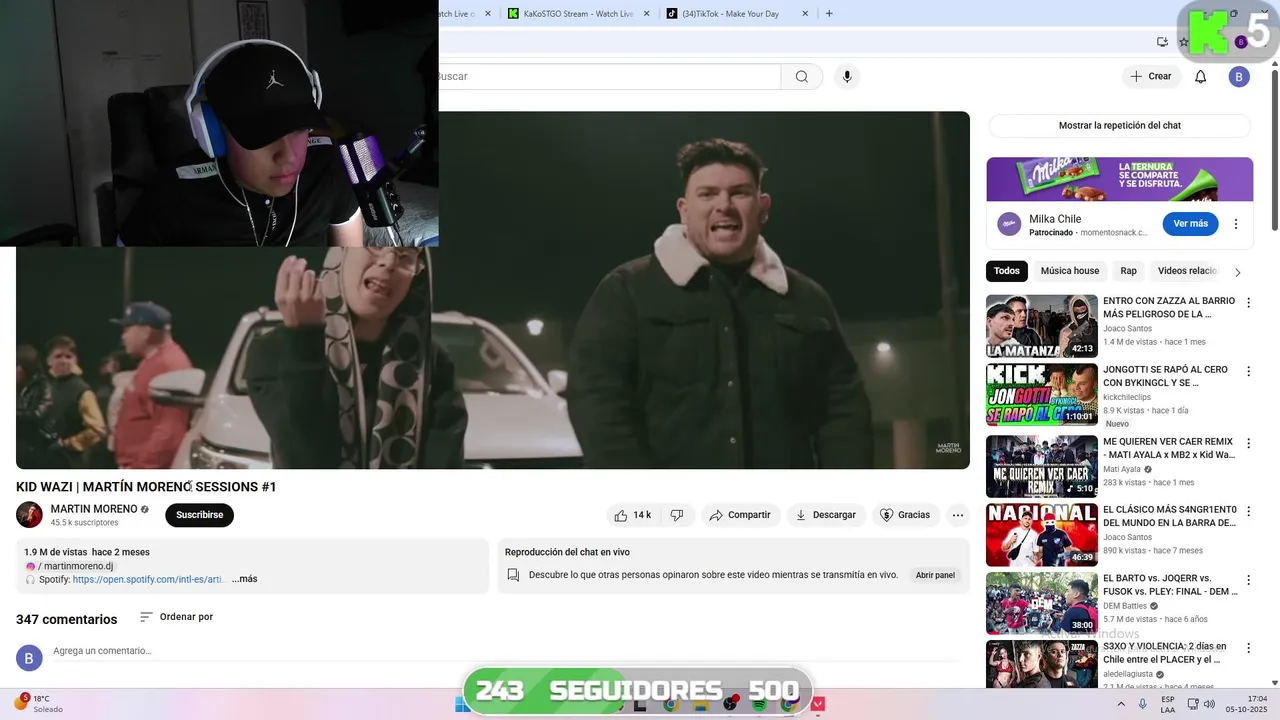
Task: Click the Agrega un comentario field
Action: [x=504, y=651]
